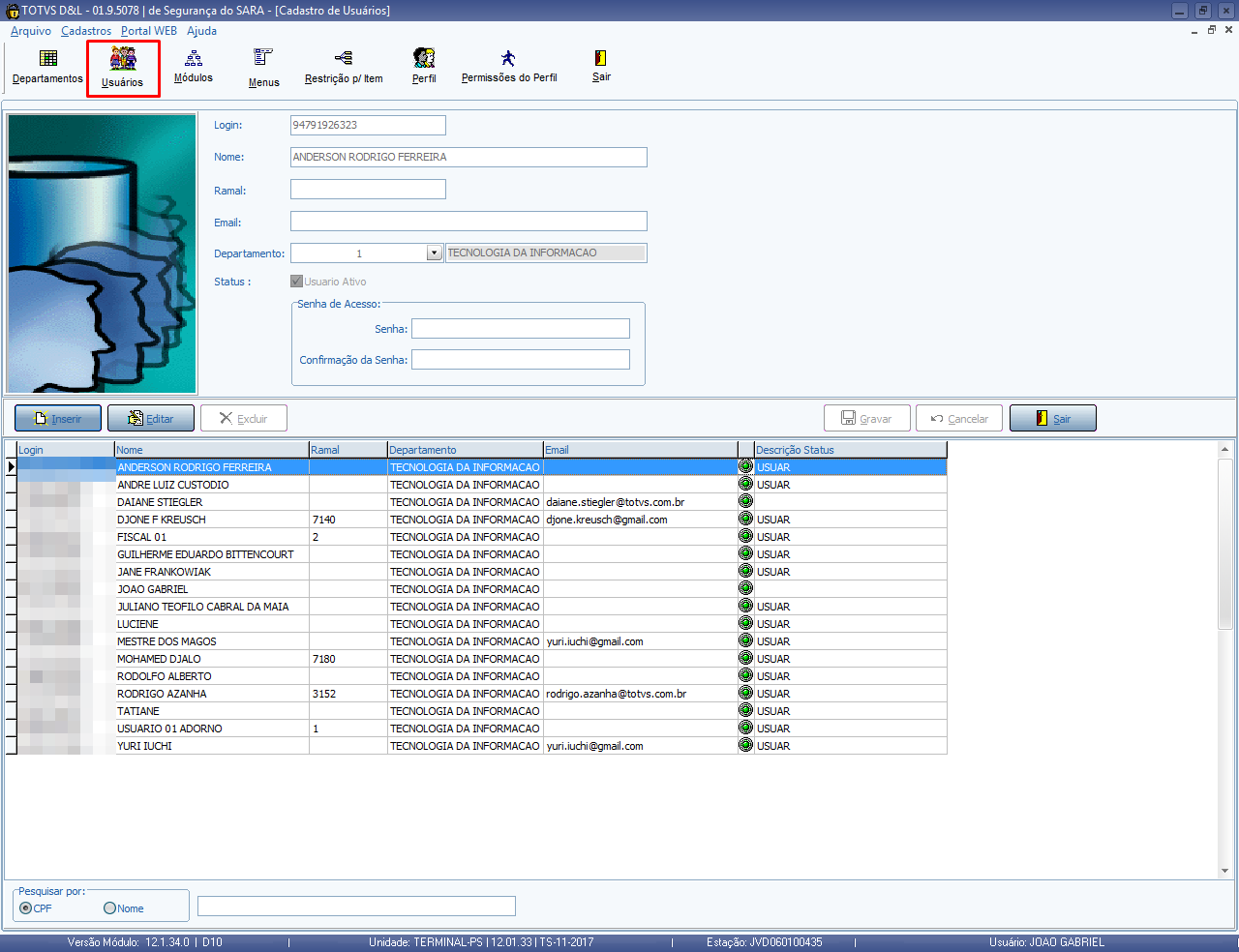Click status icon in LUCIENE row
The height and width of the screenshot is (952, 1239).
click(745, 623)
